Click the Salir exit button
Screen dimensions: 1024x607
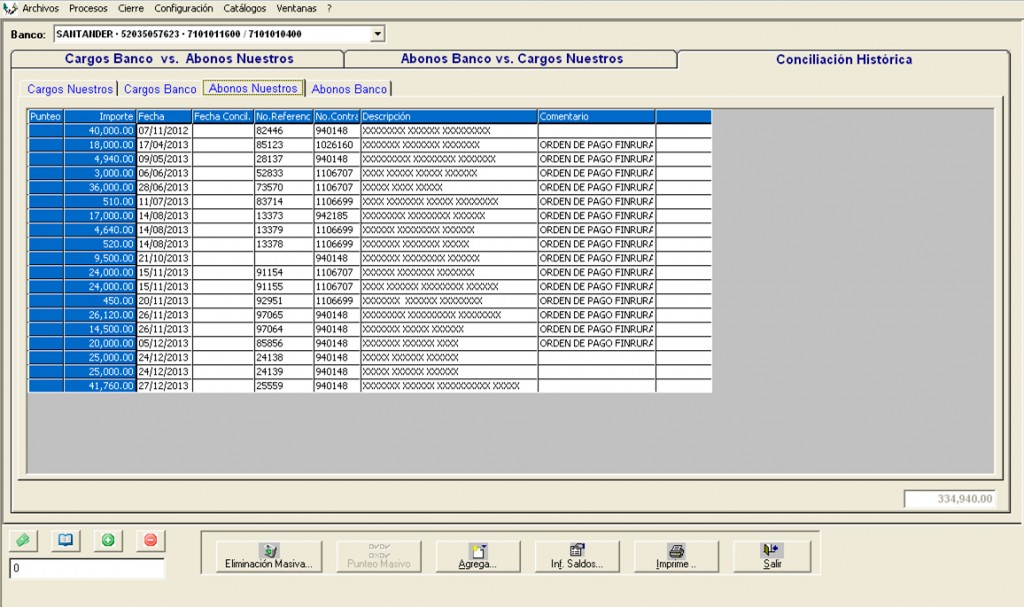[771, 556]
